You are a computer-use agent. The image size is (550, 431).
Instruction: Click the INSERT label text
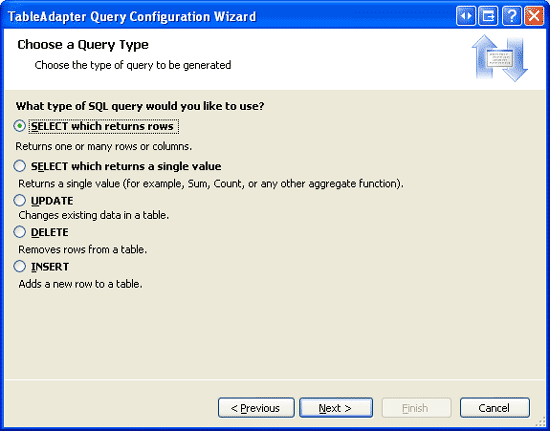pyautogui.click(x=50, y=267)
